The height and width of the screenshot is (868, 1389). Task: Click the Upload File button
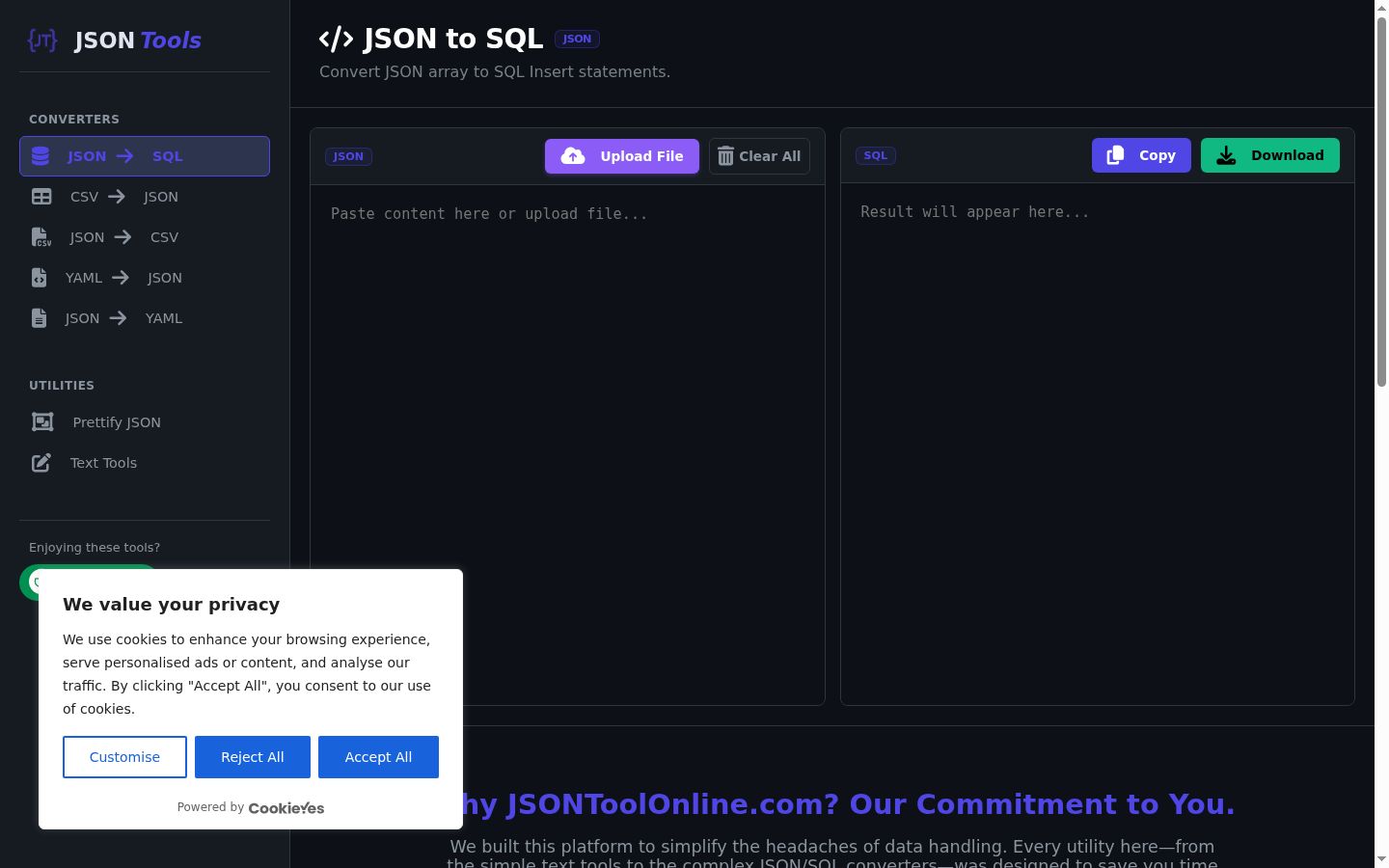pyautogui.click(x=622, y=156)
